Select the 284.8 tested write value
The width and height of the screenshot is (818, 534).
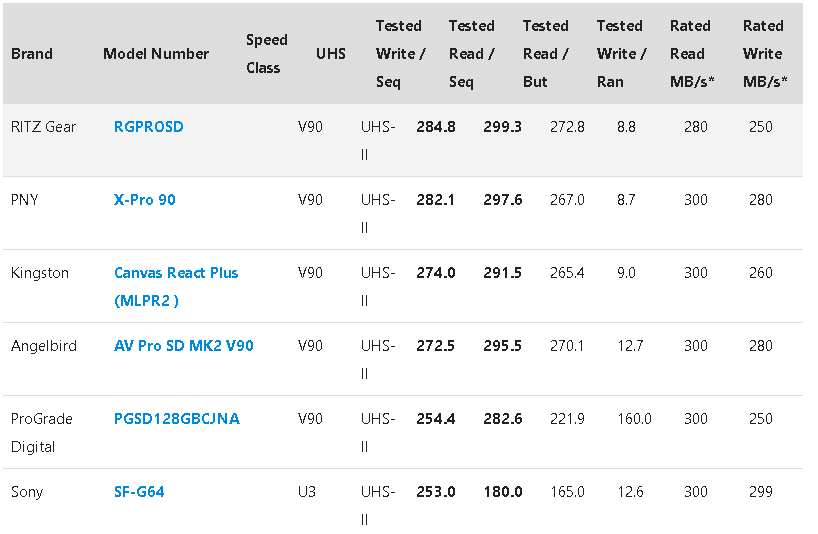[436, 127]
